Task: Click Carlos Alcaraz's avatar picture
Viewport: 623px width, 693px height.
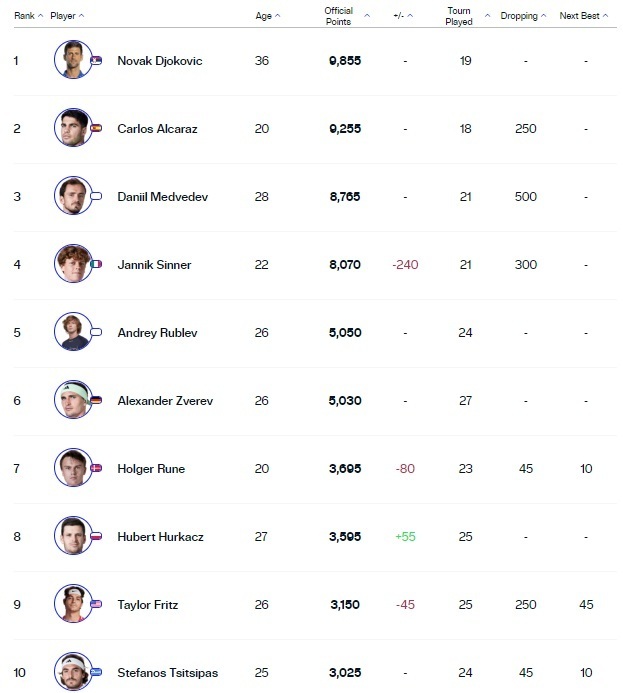Action: [72, 128]
